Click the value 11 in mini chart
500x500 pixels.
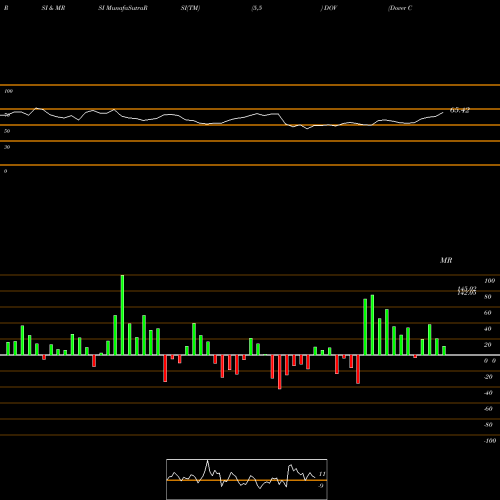pos(322,474)
